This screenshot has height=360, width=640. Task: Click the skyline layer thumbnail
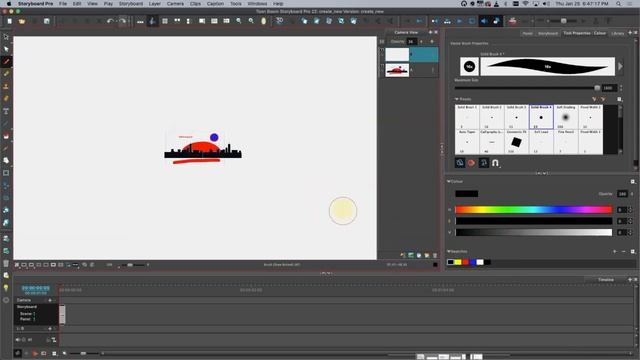point(397,70)
